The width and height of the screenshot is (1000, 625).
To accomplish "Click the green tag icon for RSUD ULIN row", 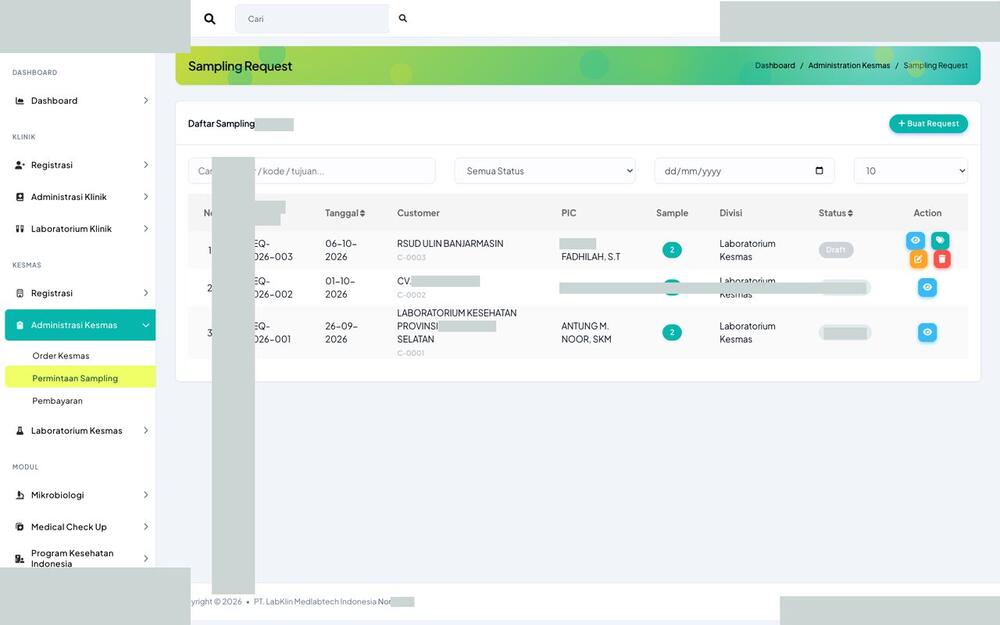I will pos(940,240).
